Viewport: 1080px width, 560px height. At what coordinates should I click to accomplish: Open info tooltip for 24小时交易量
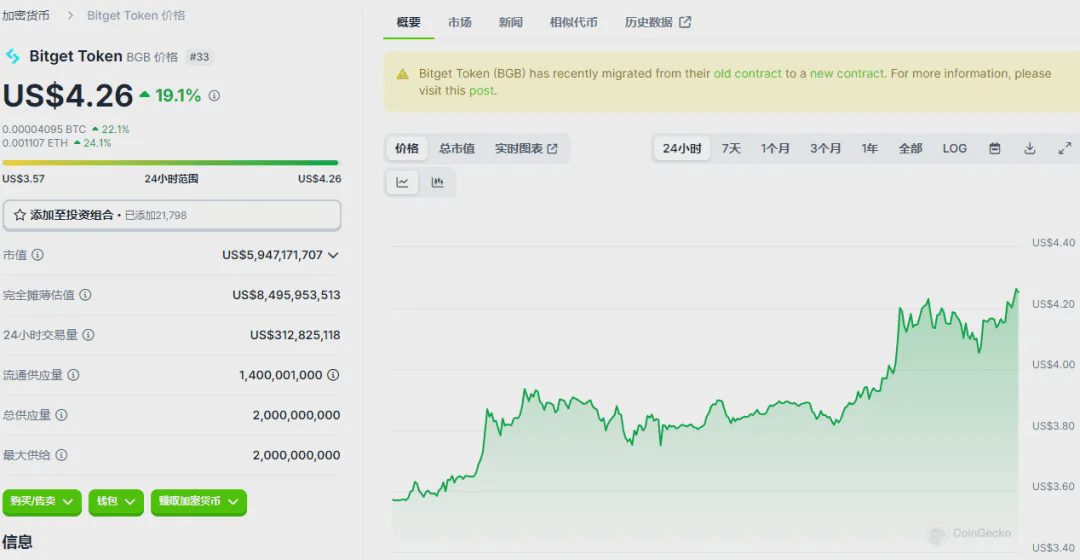point(89,335)
